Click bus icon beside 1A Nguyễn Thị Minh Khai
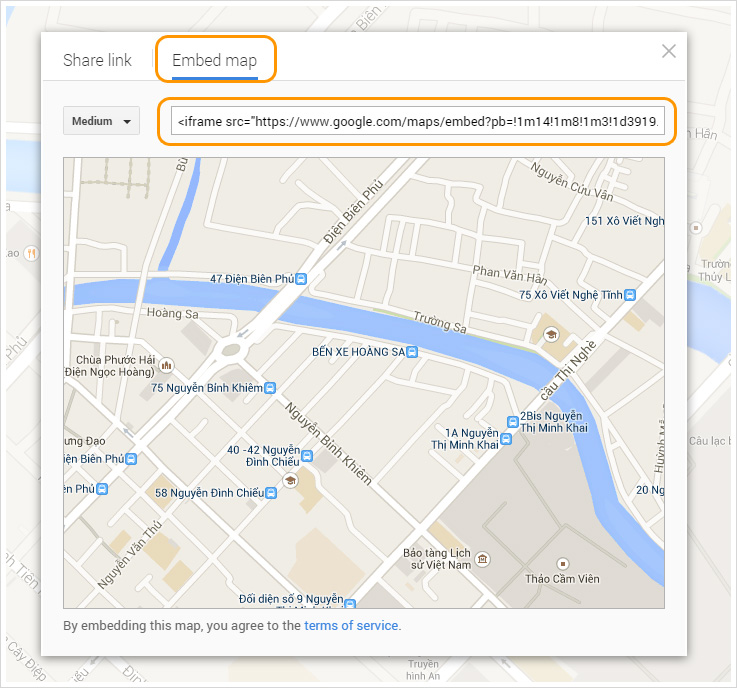Viewport: 737px width, 688px height. coord(506,439)
